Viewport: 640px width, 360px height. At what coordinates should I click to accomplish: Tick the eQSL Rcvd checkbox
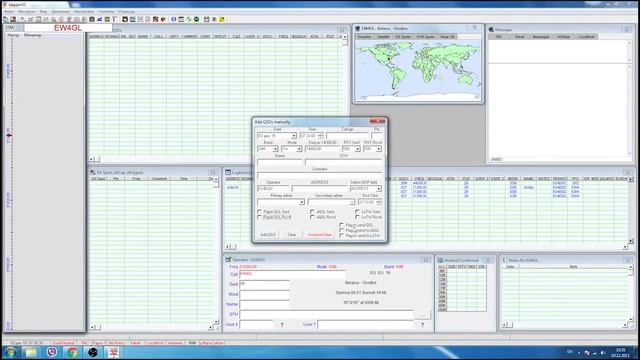312,217
